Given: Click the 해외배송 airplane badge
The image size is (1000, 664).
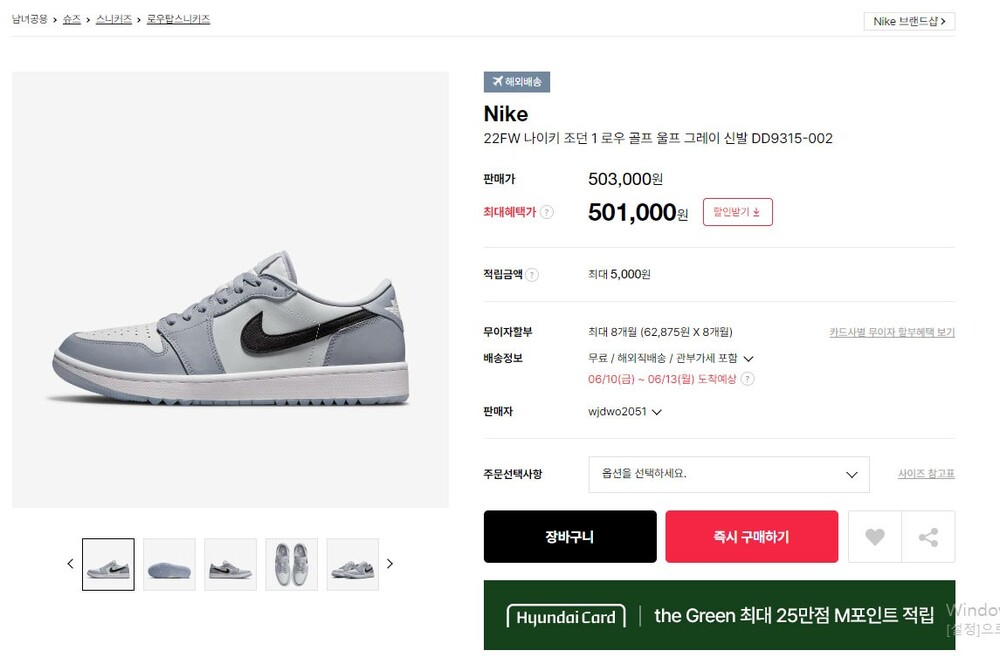Looking at the screenshot, I should pyautogui.click(x=517, y=82).
